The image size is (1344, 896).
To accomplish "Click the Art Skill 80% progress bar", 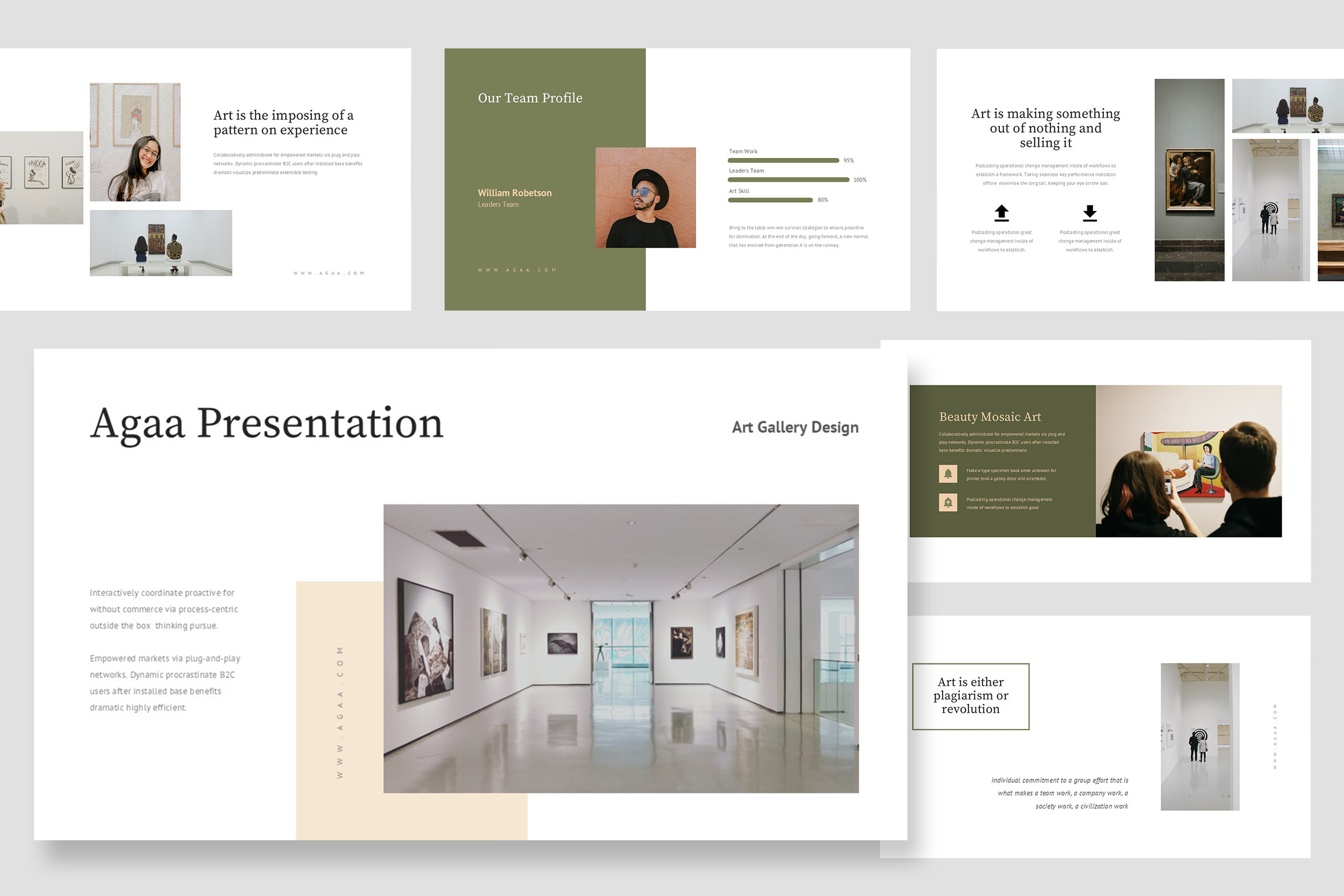I will coord(770,200).
